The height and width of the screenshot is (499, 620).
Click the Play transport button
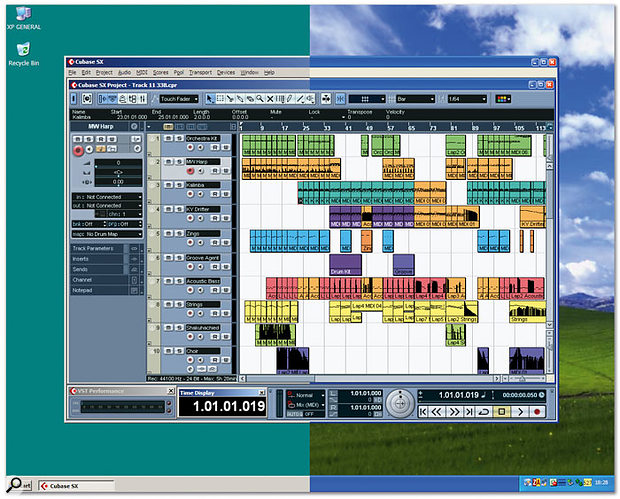(520, 412)
